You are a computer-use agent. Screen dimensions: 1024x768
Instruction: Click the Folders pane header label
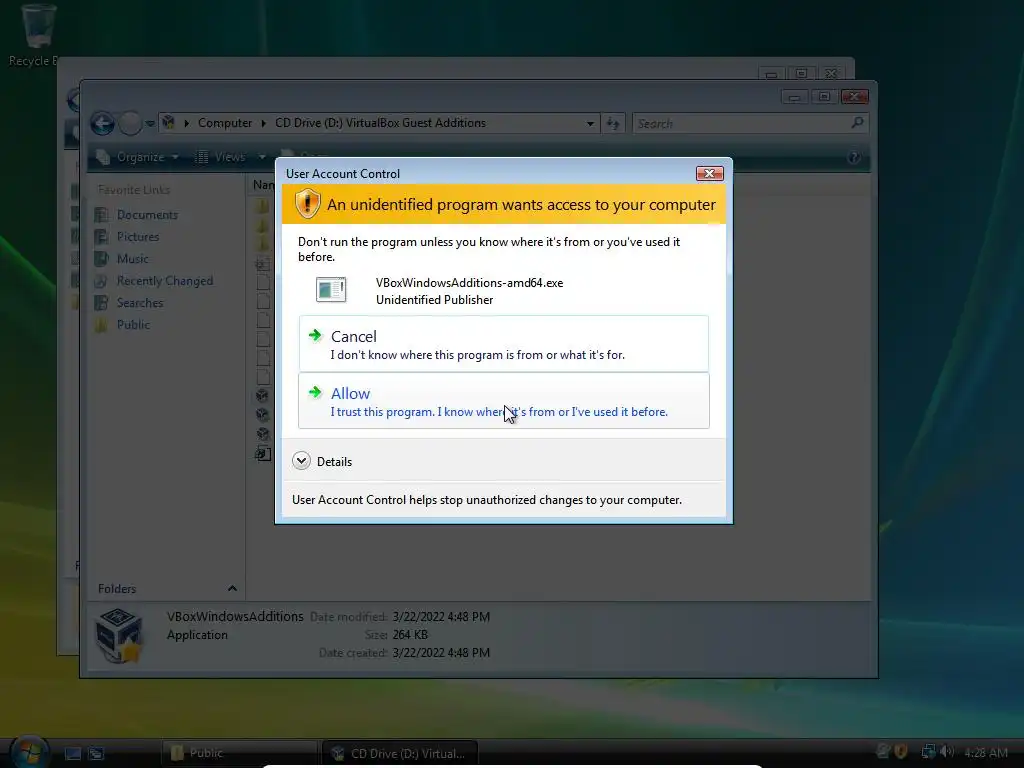[x=117, y=588]
